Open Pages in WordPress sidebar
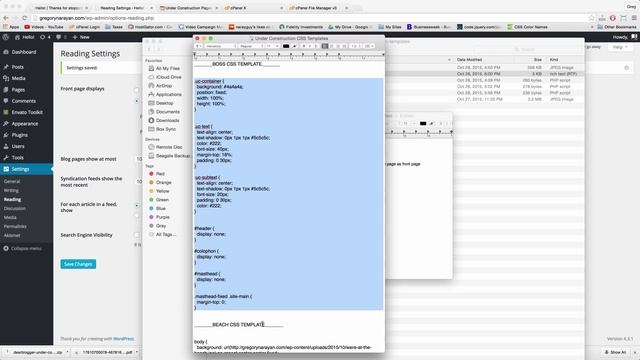 18,90
